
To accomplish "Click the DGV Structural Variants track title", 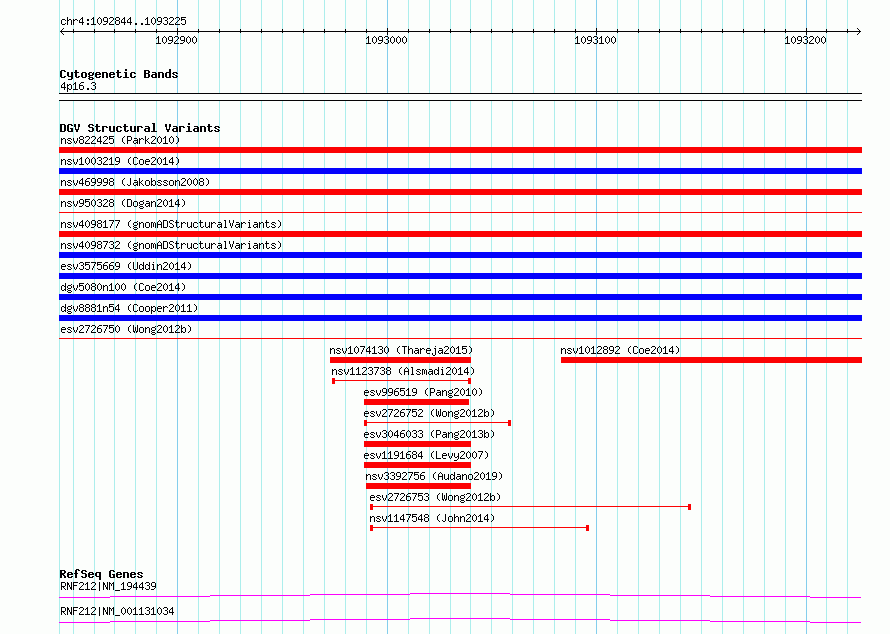I will click(x=140, y=128).
